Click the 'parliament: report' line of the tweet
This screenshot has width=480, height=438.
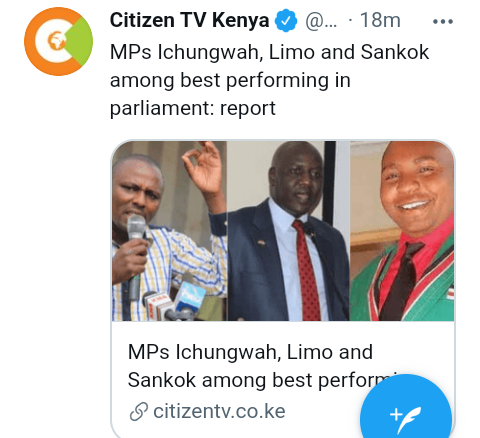(x=193, y=108)
